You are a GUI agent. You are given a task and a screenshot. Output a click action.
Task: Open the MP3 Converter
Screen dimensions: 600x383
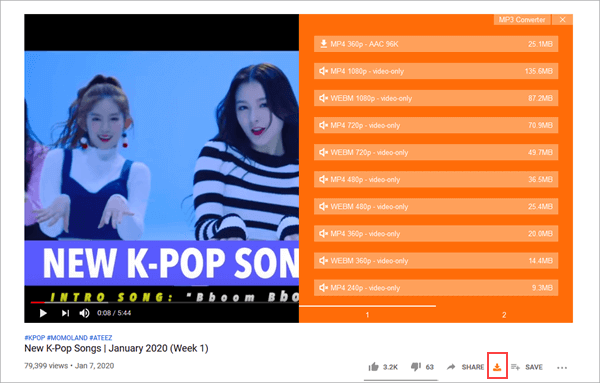(522, 20)
